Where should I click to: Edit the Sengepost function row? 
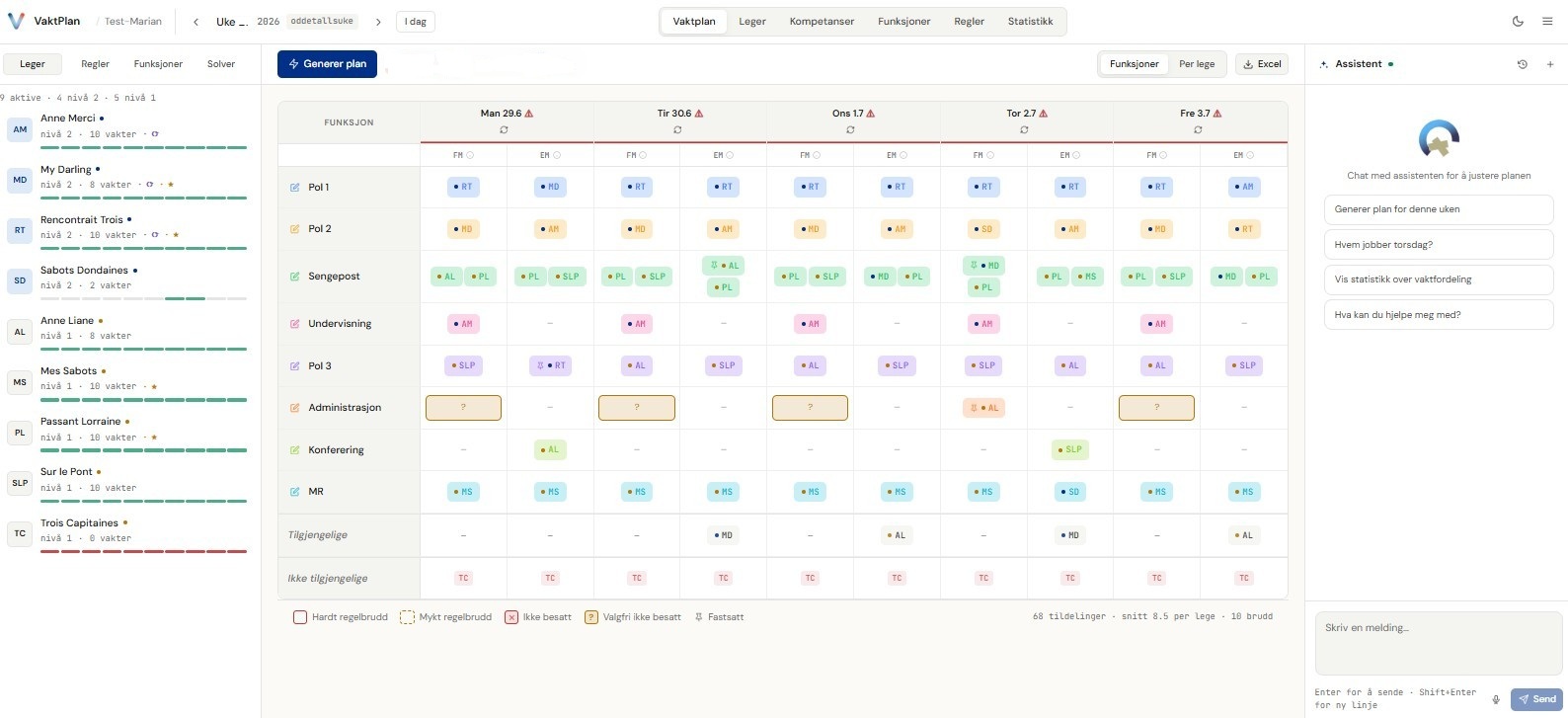(x=294, y=277)
